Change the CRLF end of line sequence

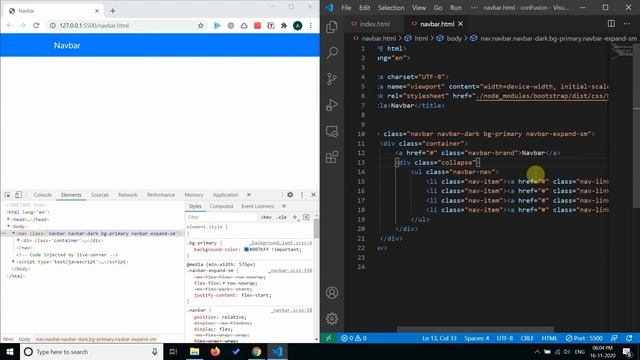[x=527, y=338]
